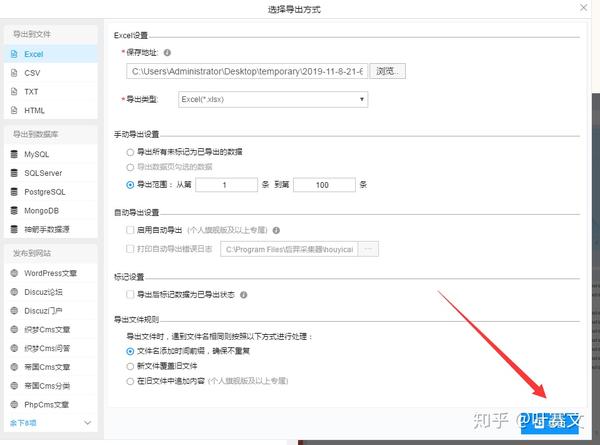Click the 神箭手数据源 database icon
The height and width of the screenshot is (445, 600).
point(14,229)
